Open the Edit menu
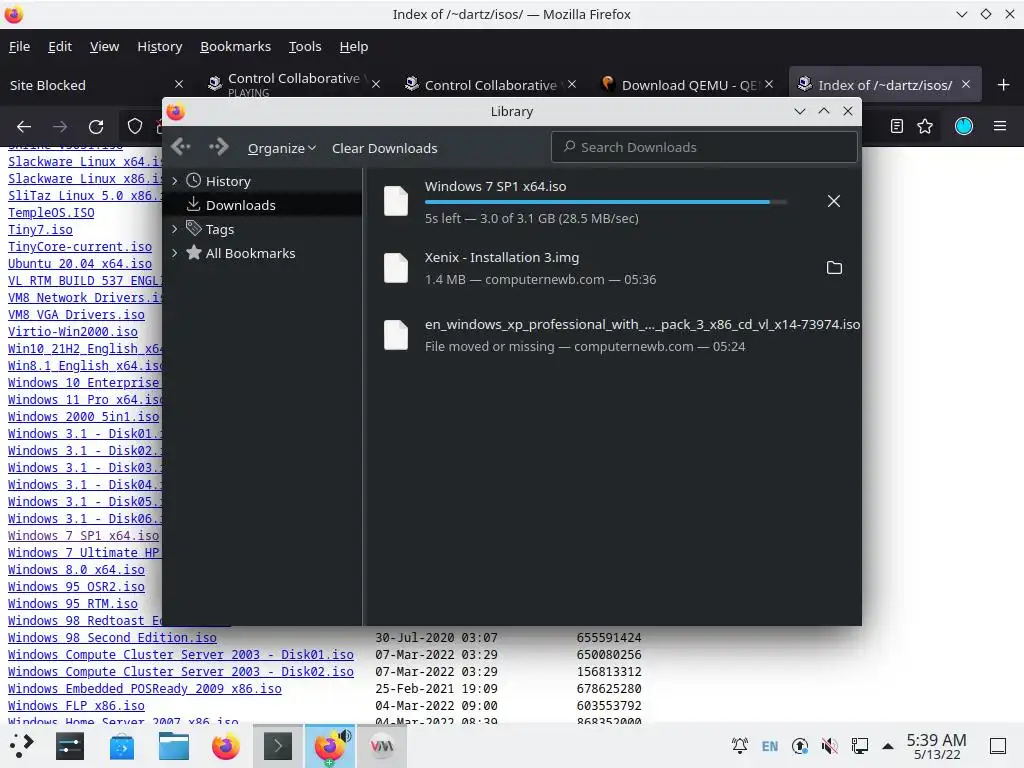 (59, 46)
